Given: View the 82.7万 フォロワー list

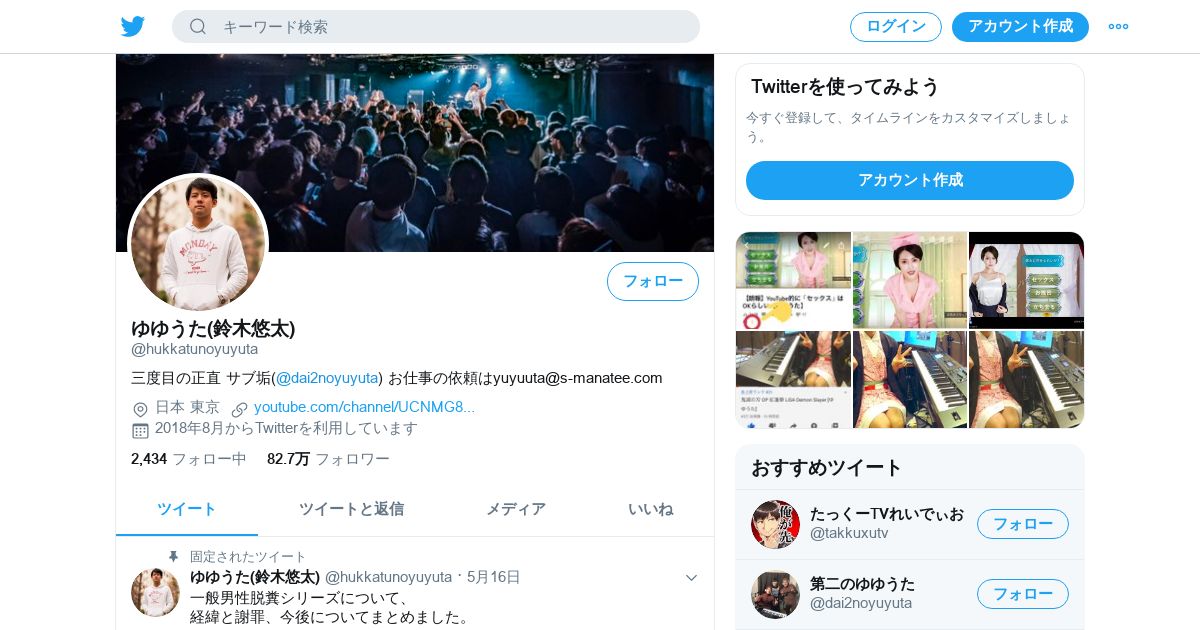Looking at the screenshot, I should coord(328,459).
